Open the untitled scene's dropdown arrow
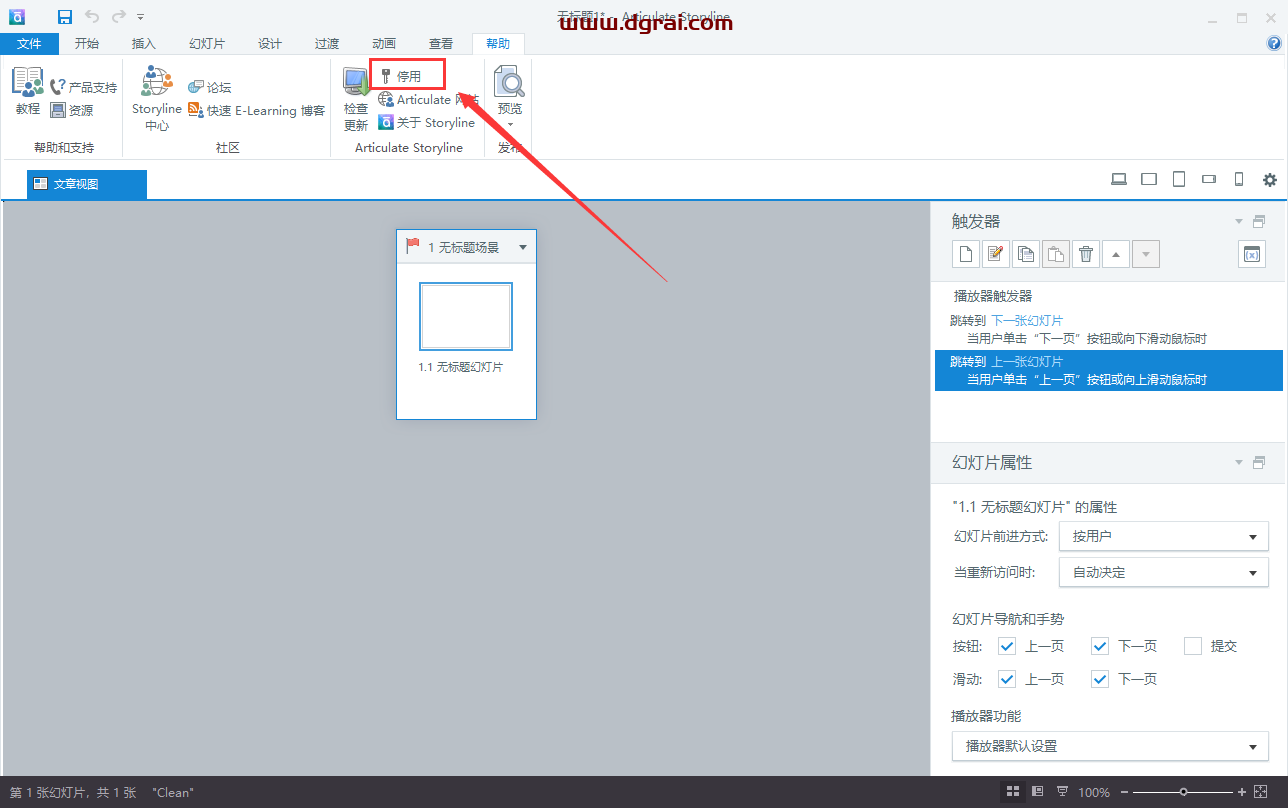 coord(522,246)
